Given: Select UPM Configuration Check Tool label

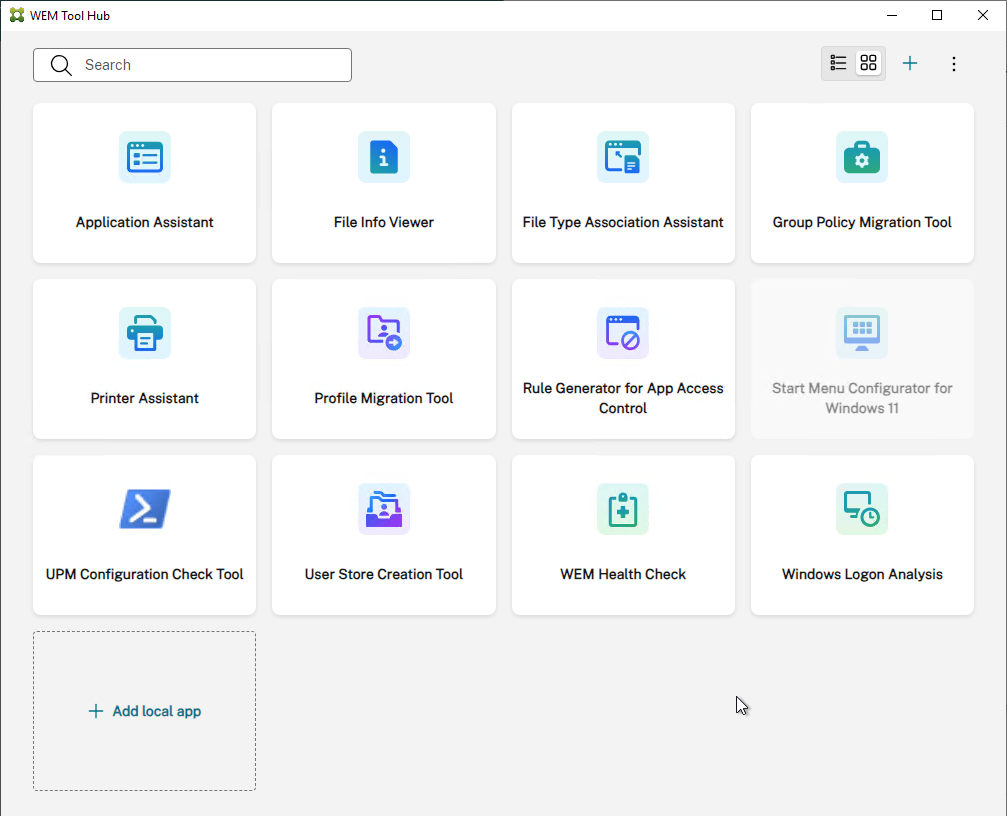Looking at the screenshot, I should point(144,574).
